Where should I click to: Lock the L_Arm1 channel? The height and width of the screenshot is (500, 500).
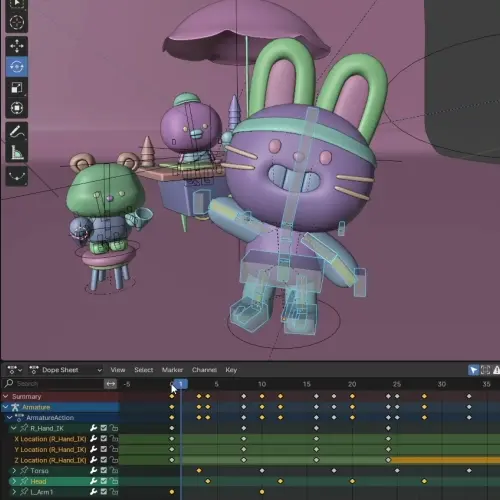pos(114,492)
